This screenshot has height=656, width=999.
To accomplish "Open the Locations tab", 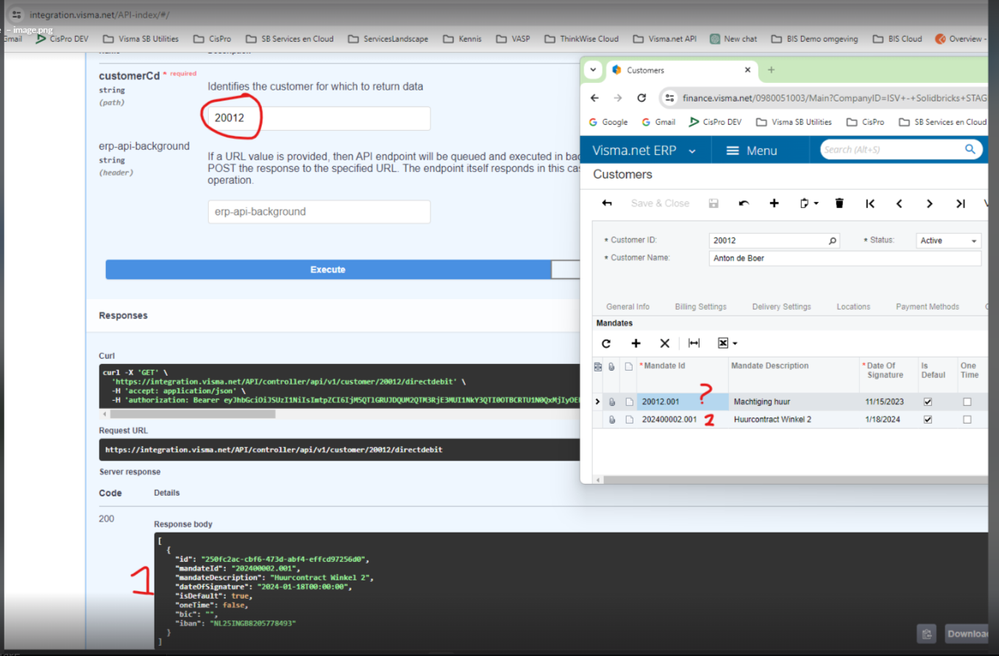I will tap(853, 307).
